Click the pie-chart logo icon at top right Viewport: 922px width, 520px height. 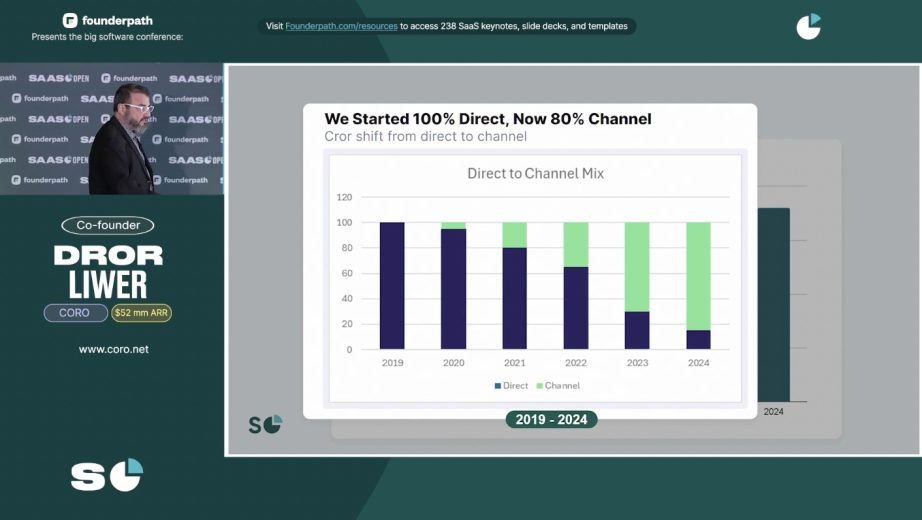click(809, 26)
